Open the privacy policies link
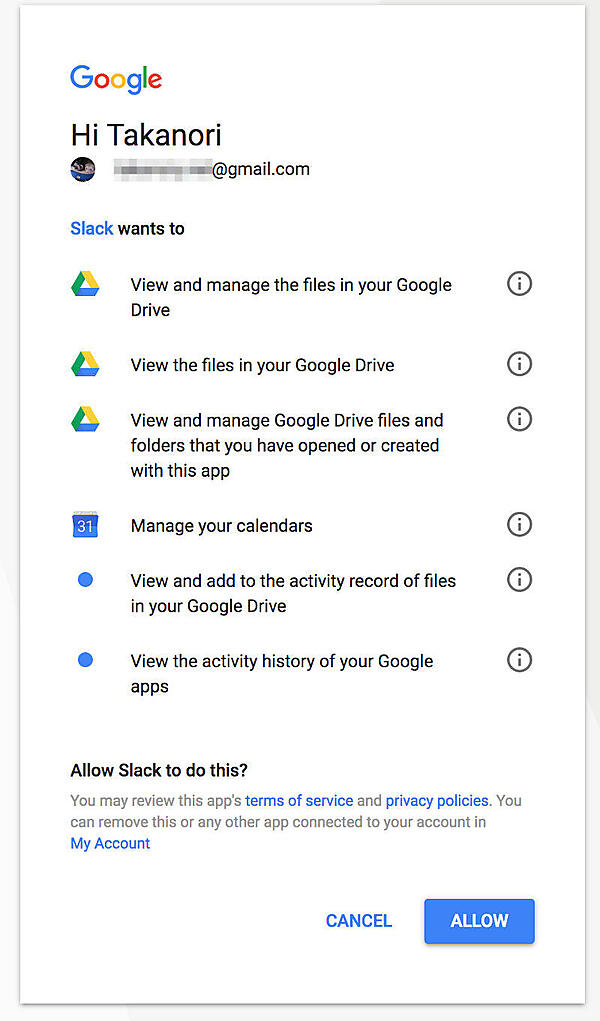 tap(436, 800)
